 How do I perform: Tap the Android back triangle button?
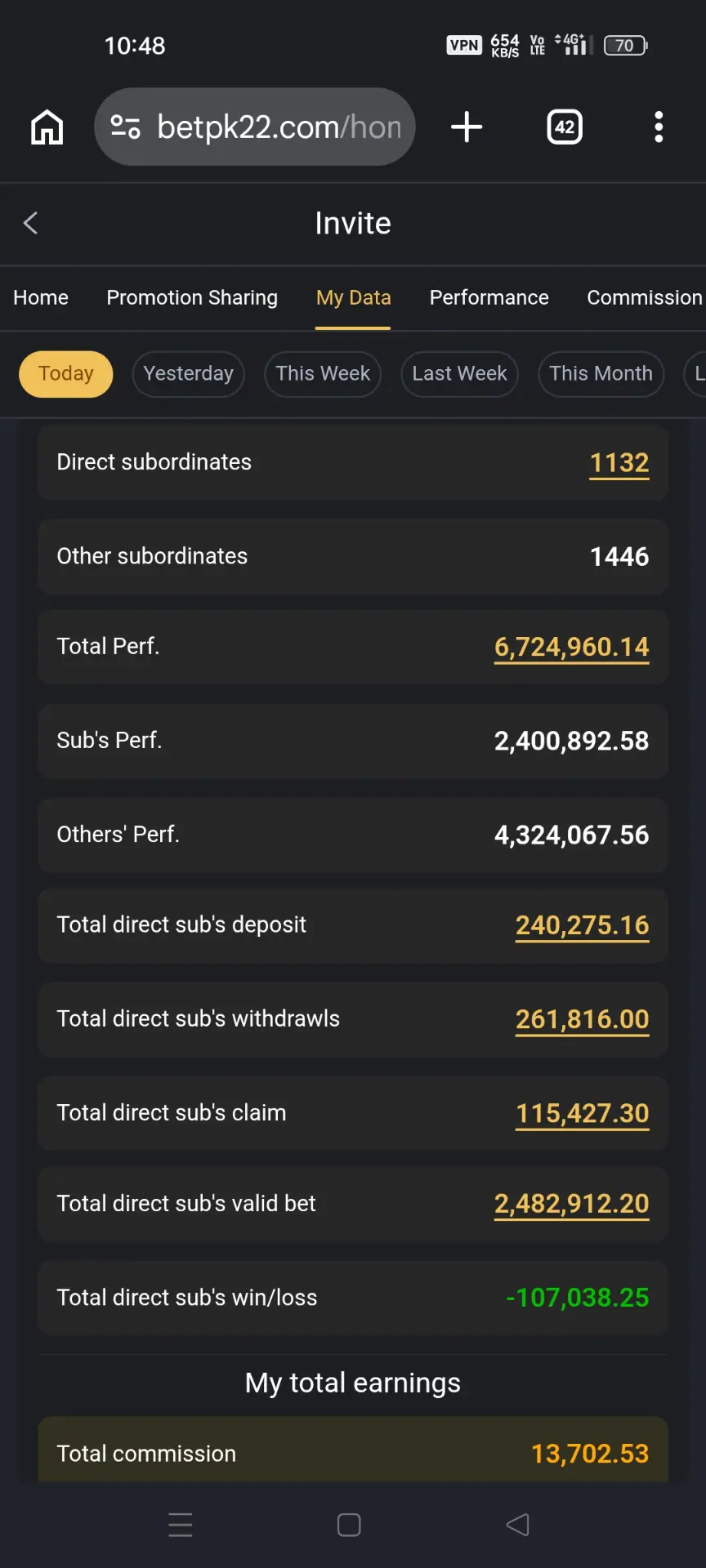(x=517, y=1525)
